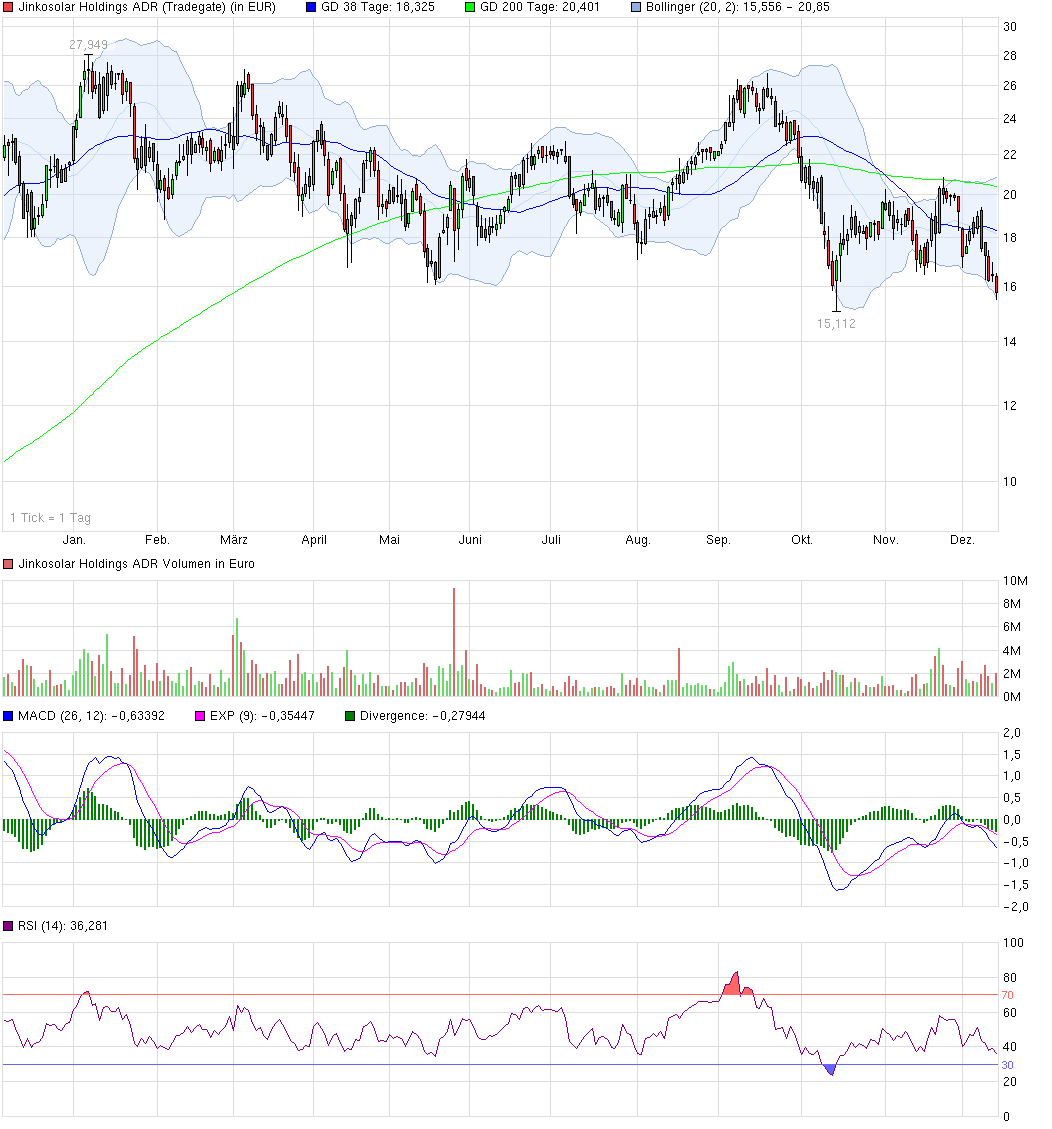This screenshot has width=1052, height=1129.
Task: Click the RSI (14) legend icon
Action: coord(8,925)
